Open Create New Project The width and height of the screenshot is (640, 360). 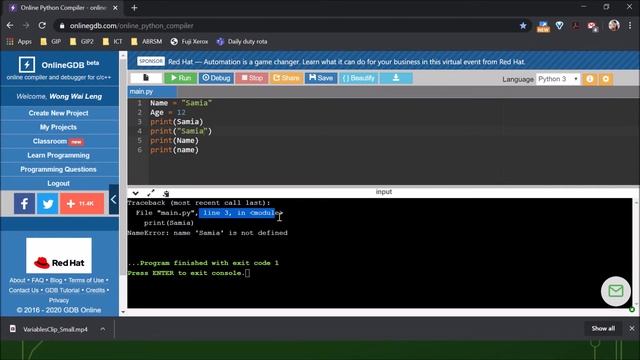(58, 113)
